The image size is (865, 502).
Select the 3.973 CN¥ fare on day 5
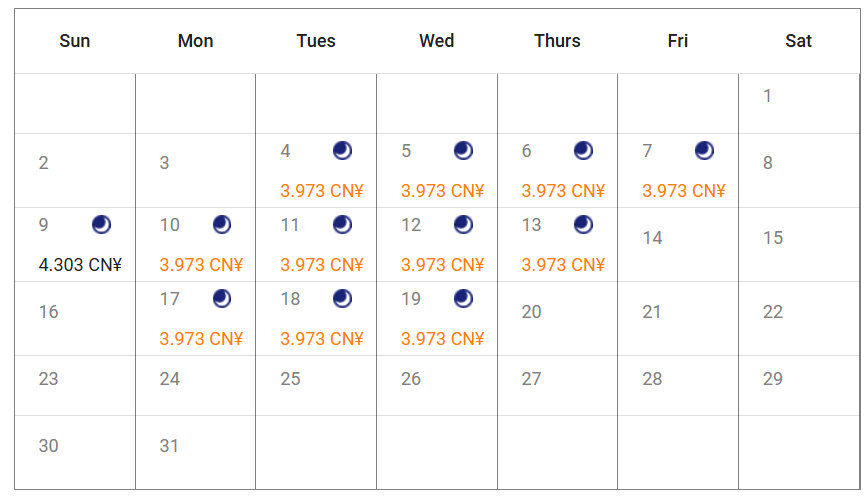coord(442,191)
